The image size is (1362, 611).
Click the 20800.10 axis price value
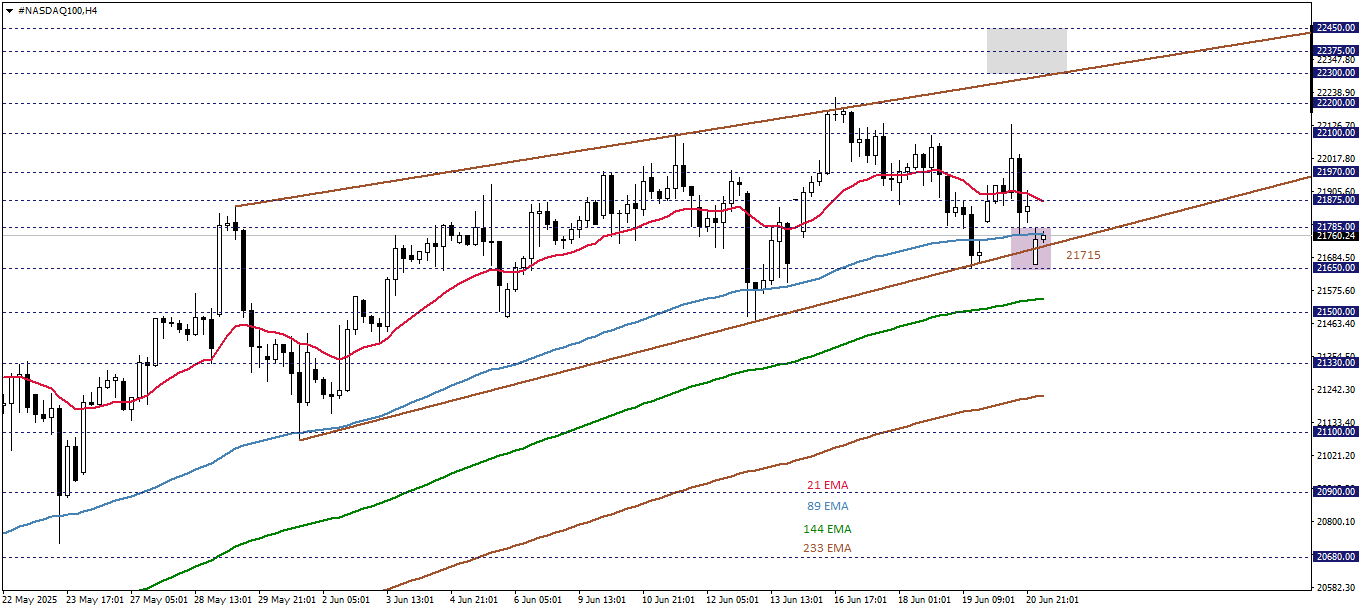coord(1336,522)
